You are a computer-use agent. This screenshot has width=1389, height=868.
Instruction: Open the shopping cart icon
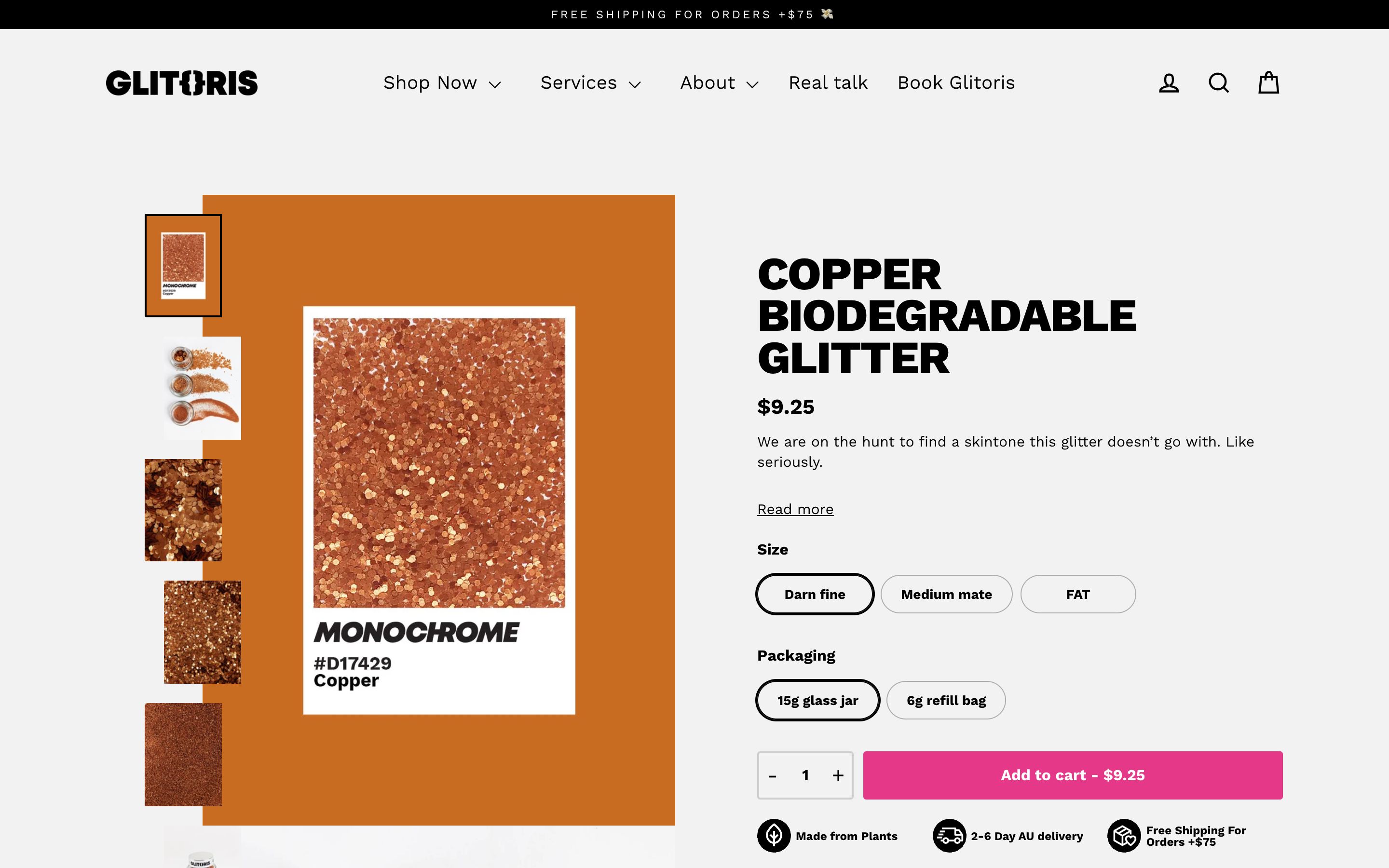(x=1267, y=82)
